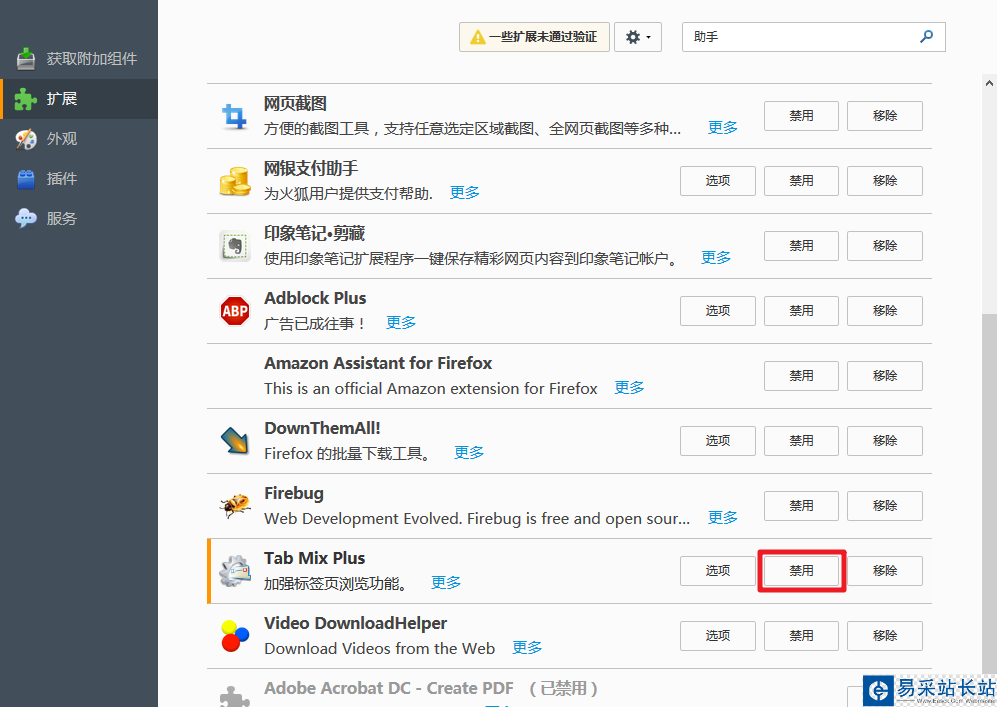This screenshot has width=997, height=707.
Task: Click 更多 link for 网页截图
Action: pos(723,128)
